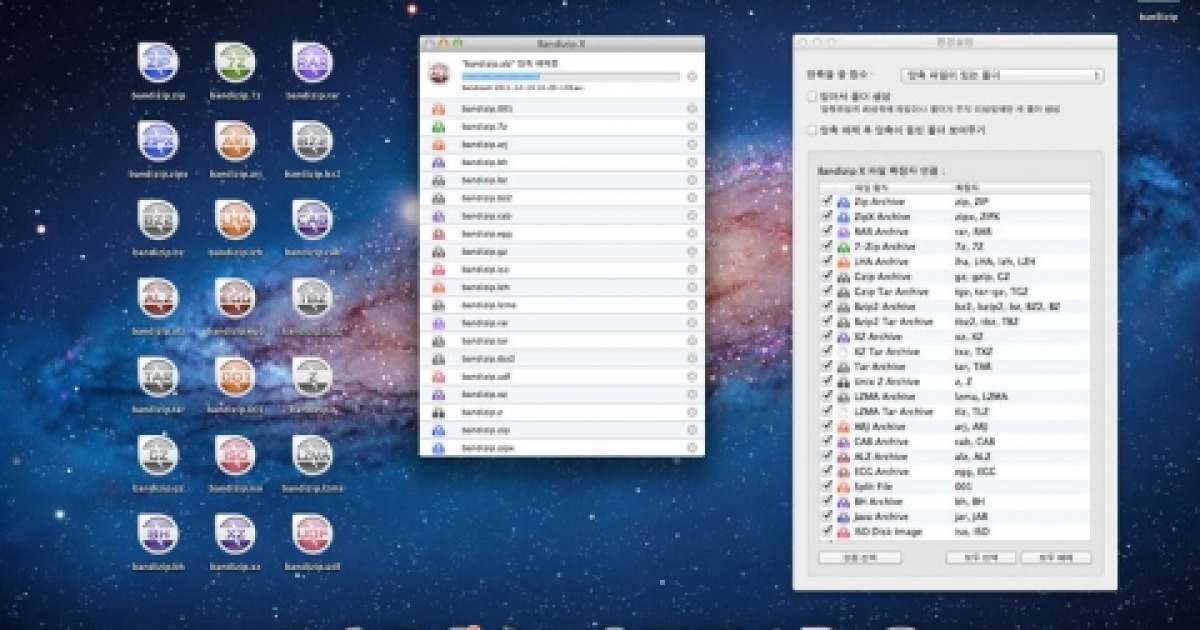Uncheck the 7-Zip Archive association
The height and width of the screenshot is (630, 1200).
pyautogui.click(x=827, y=246)
